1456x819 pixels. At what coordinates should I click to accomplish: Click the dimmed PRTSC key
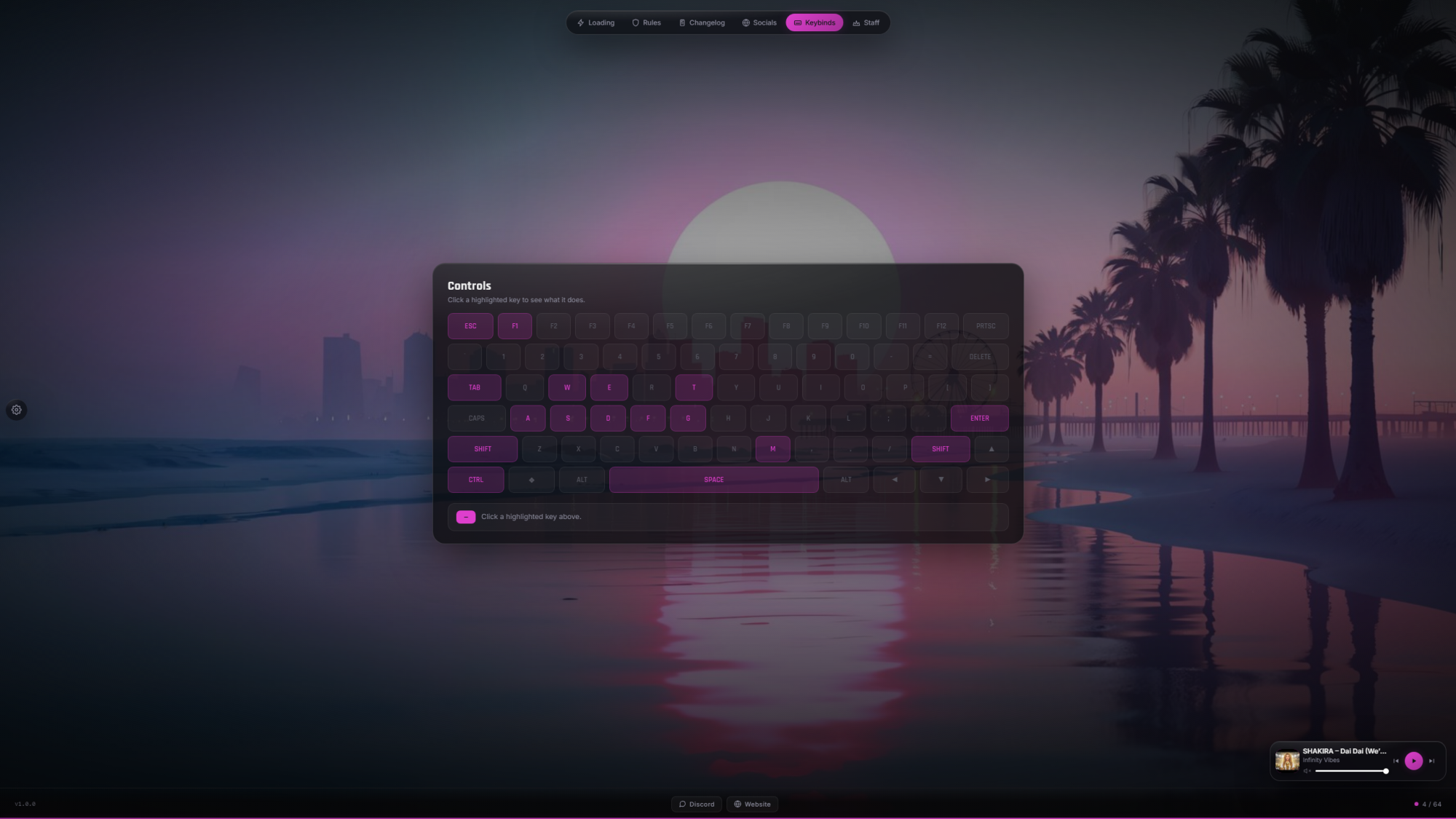[986, 326]
